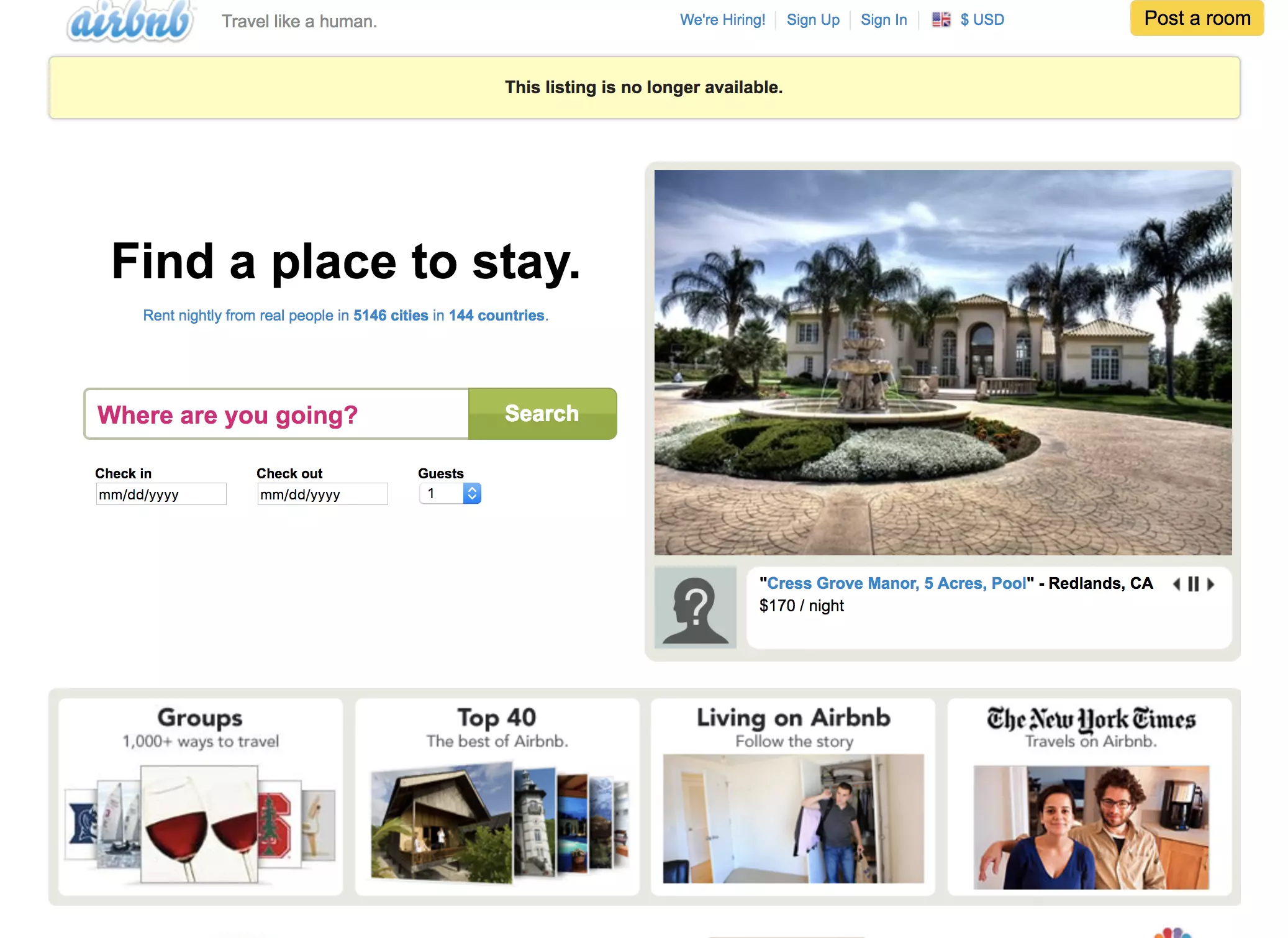Viewport: 1288px width, 938px height.
Task: Click the flag currency icon
Action: [941, 20]
